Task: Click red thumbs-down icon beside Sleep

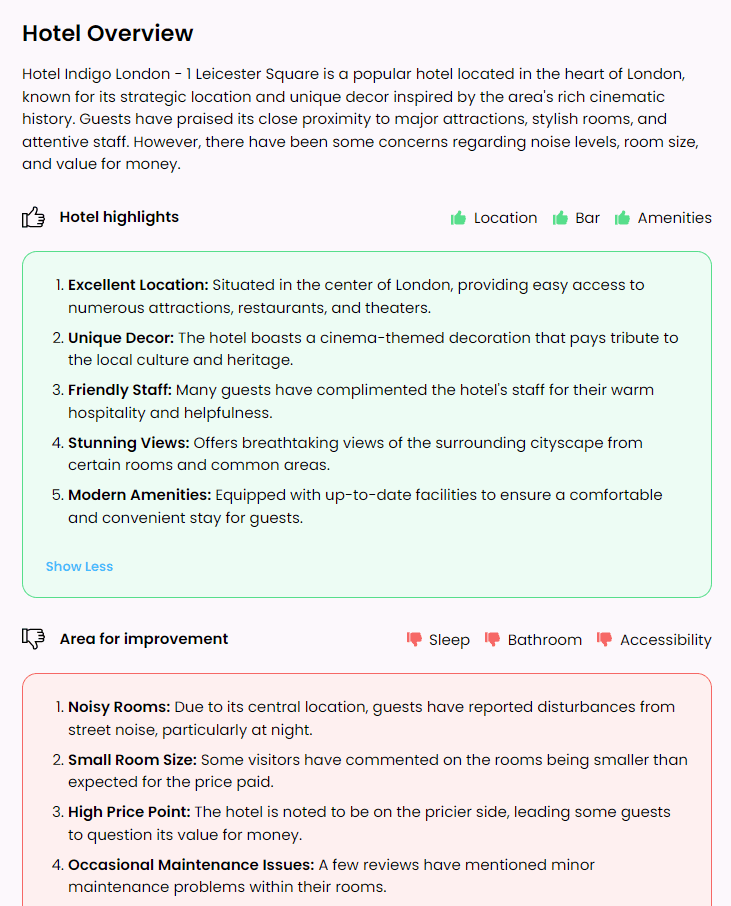Action: click(x=414, y=639)
